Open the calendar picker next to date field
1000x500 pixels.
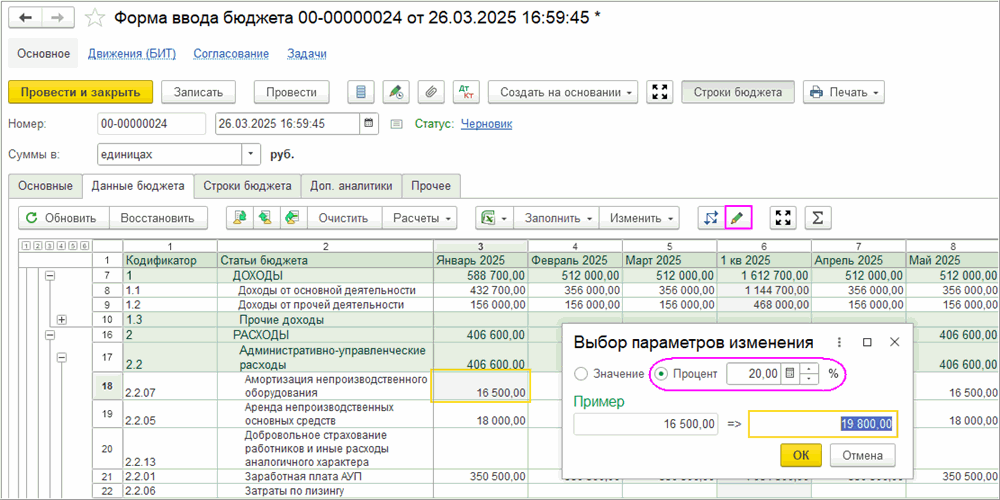(369, 124)
